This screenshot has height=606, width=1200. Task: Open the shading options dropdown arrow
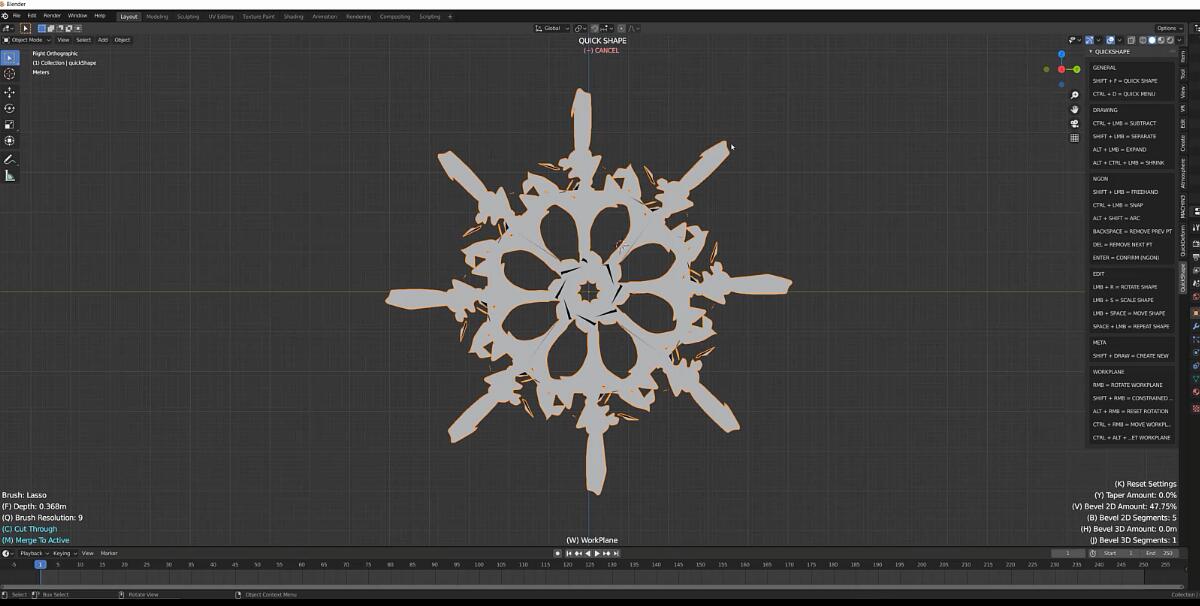1179,40
